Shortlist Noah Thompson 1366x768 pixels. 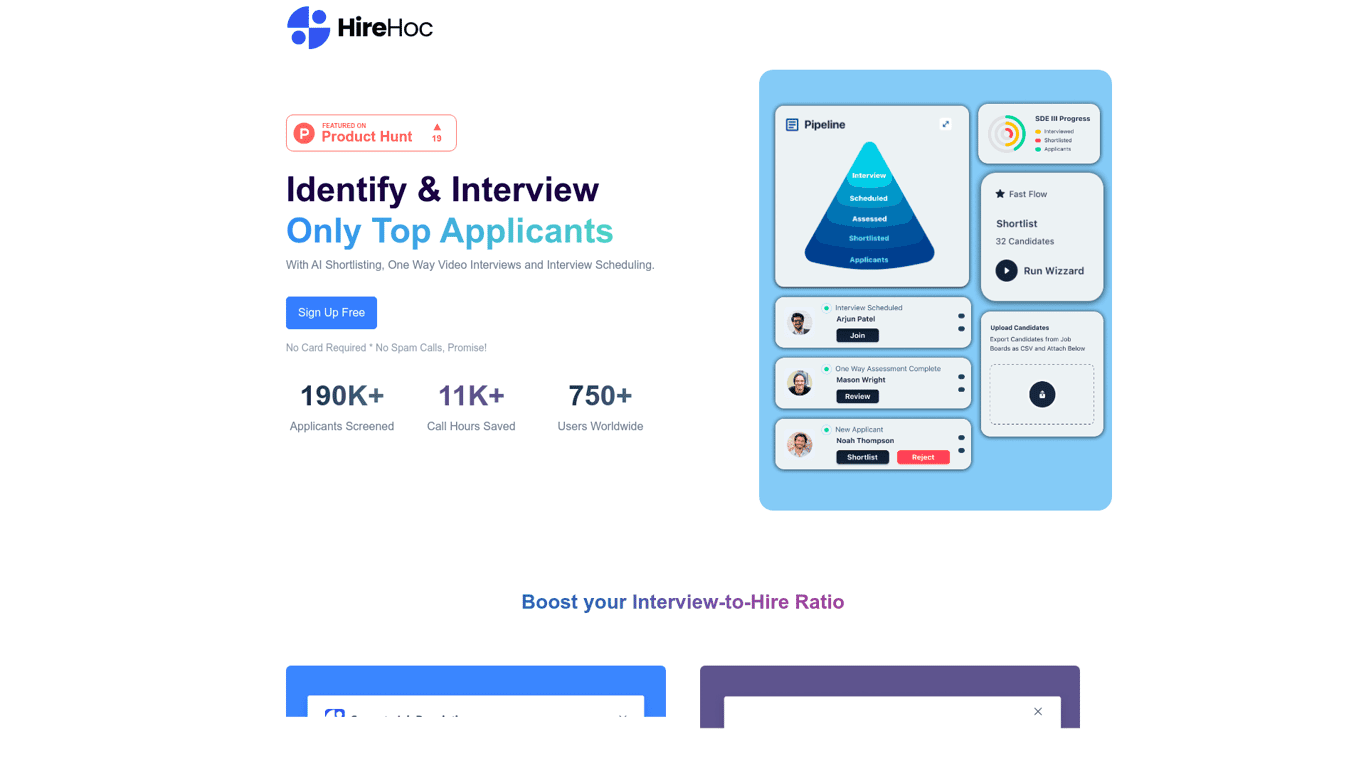pyautogui.click(x=862, y=457)
